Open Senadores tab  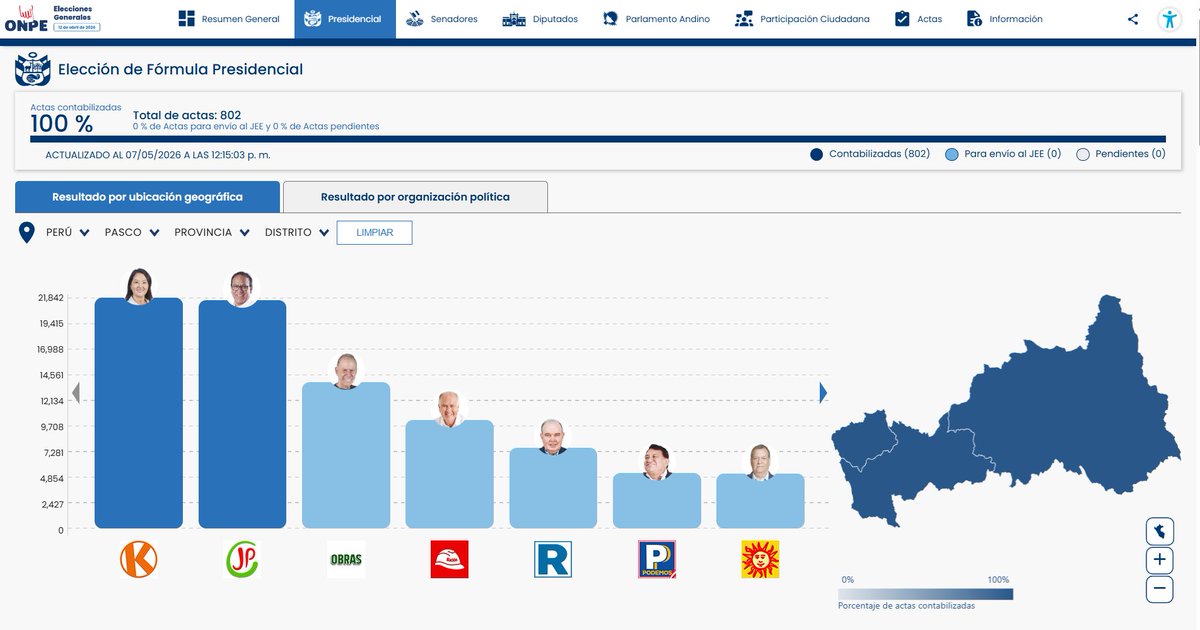[x=441, y=19]
